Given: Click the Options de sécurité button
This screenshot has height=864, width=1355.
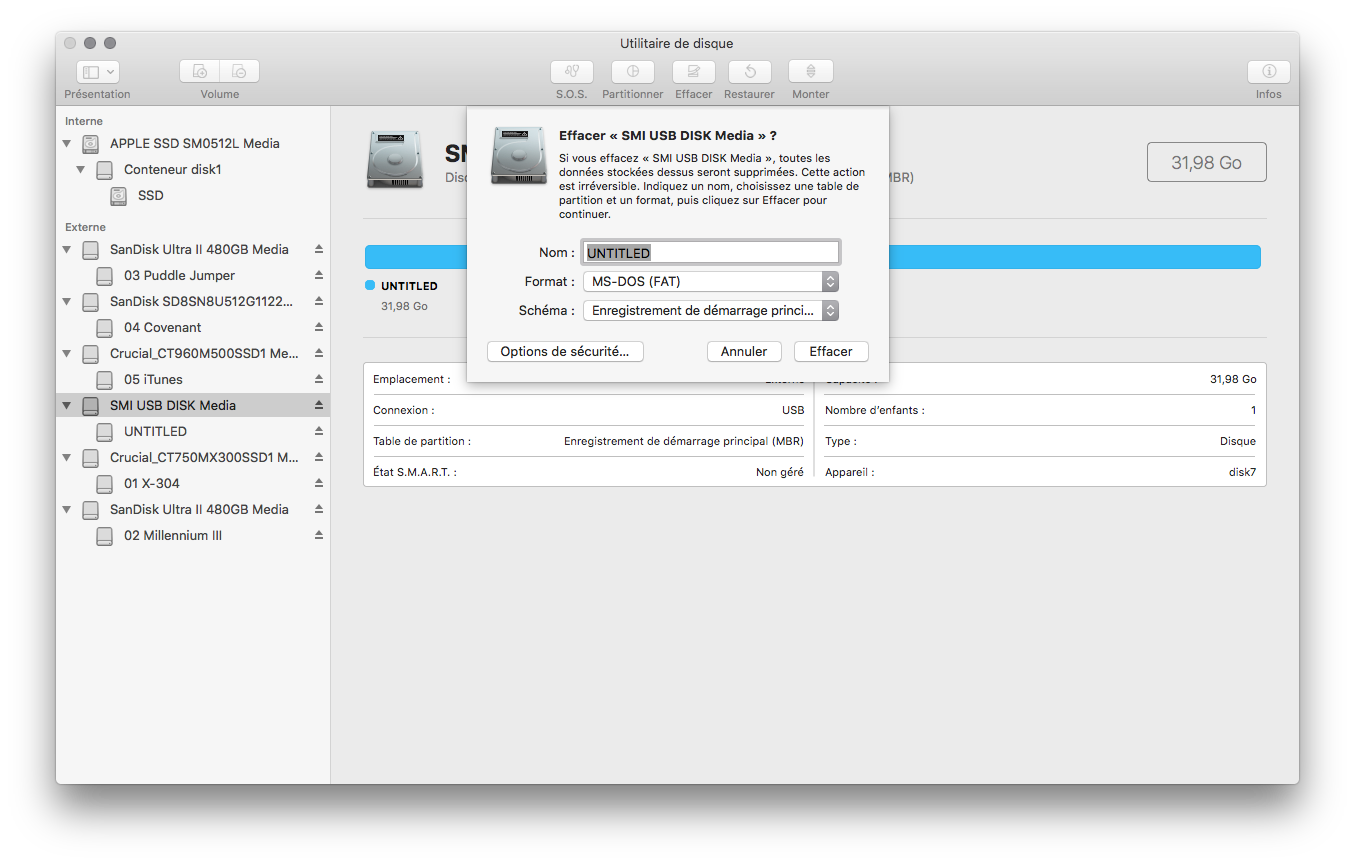Looking at the screenshot, I should point(565,352).
